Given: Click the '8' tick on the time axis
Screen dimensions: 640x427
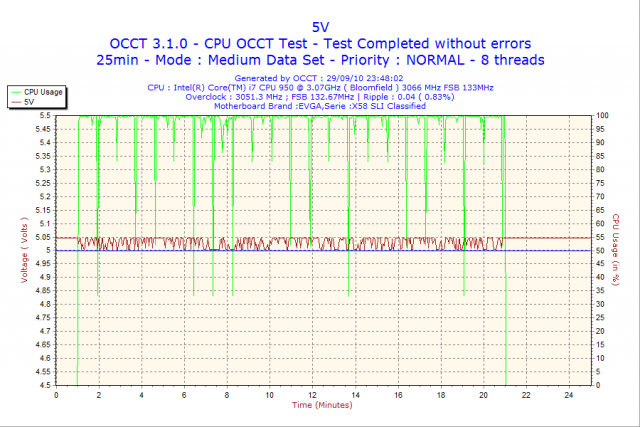Looking at the screenshot, I should [227, 395].
